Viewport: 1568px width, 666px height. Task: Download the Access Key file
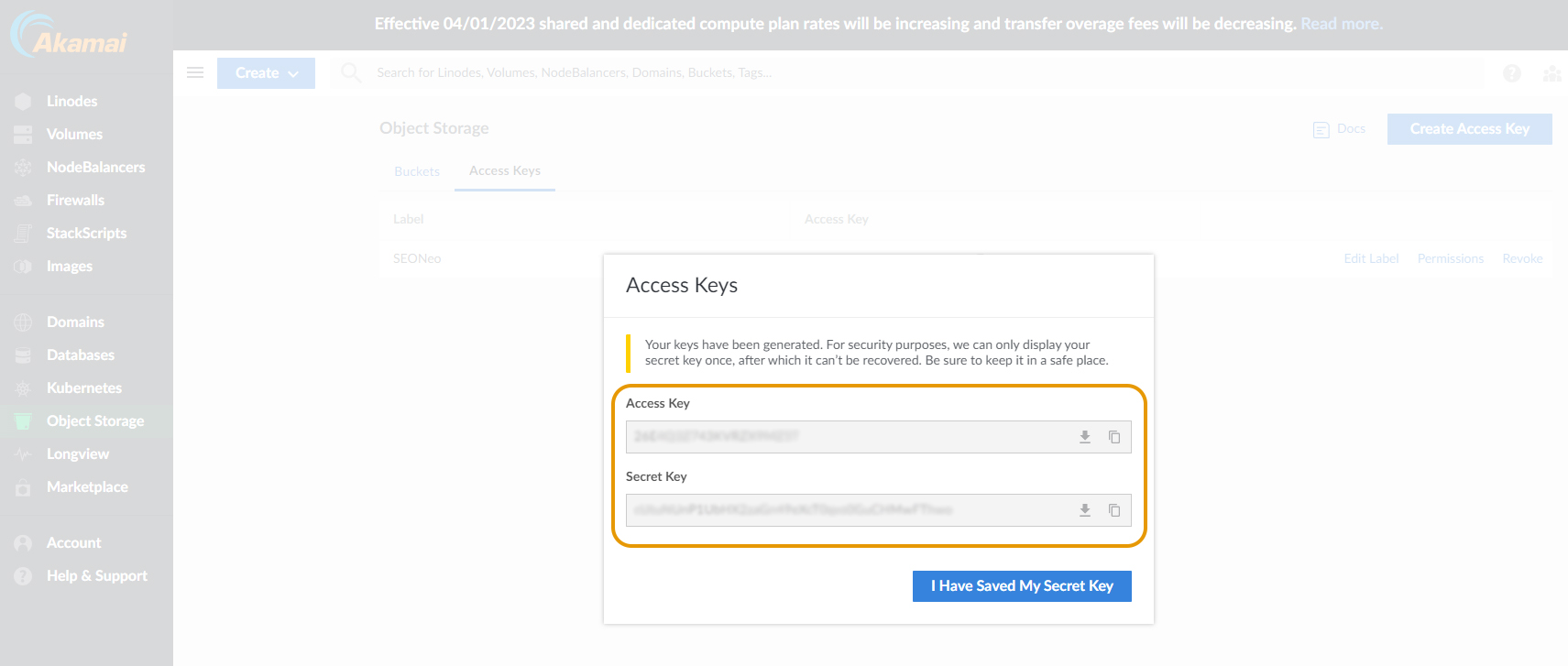click(1084, 437)
